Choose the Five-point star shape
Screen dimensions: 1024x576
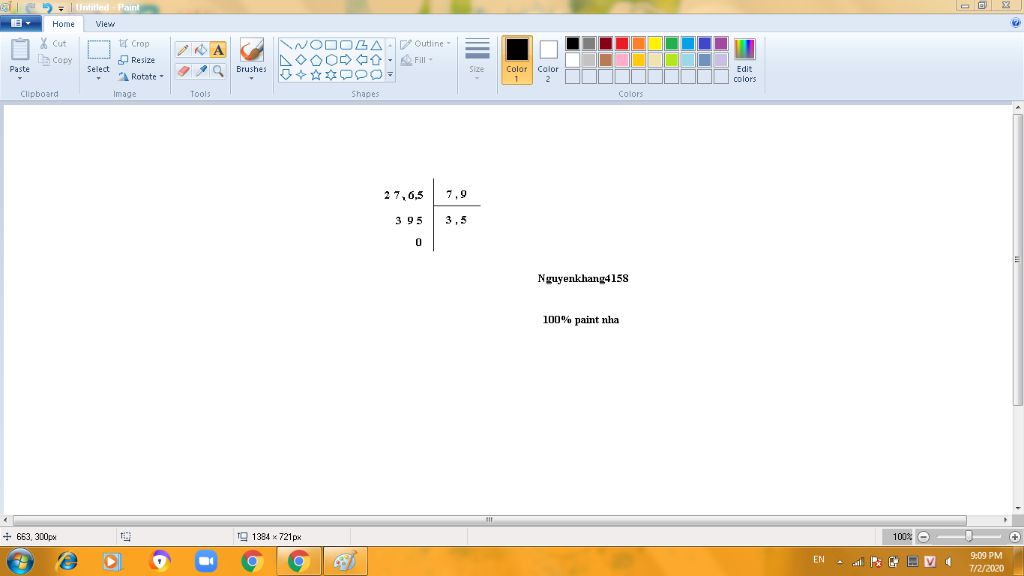(x=315, y=75)
